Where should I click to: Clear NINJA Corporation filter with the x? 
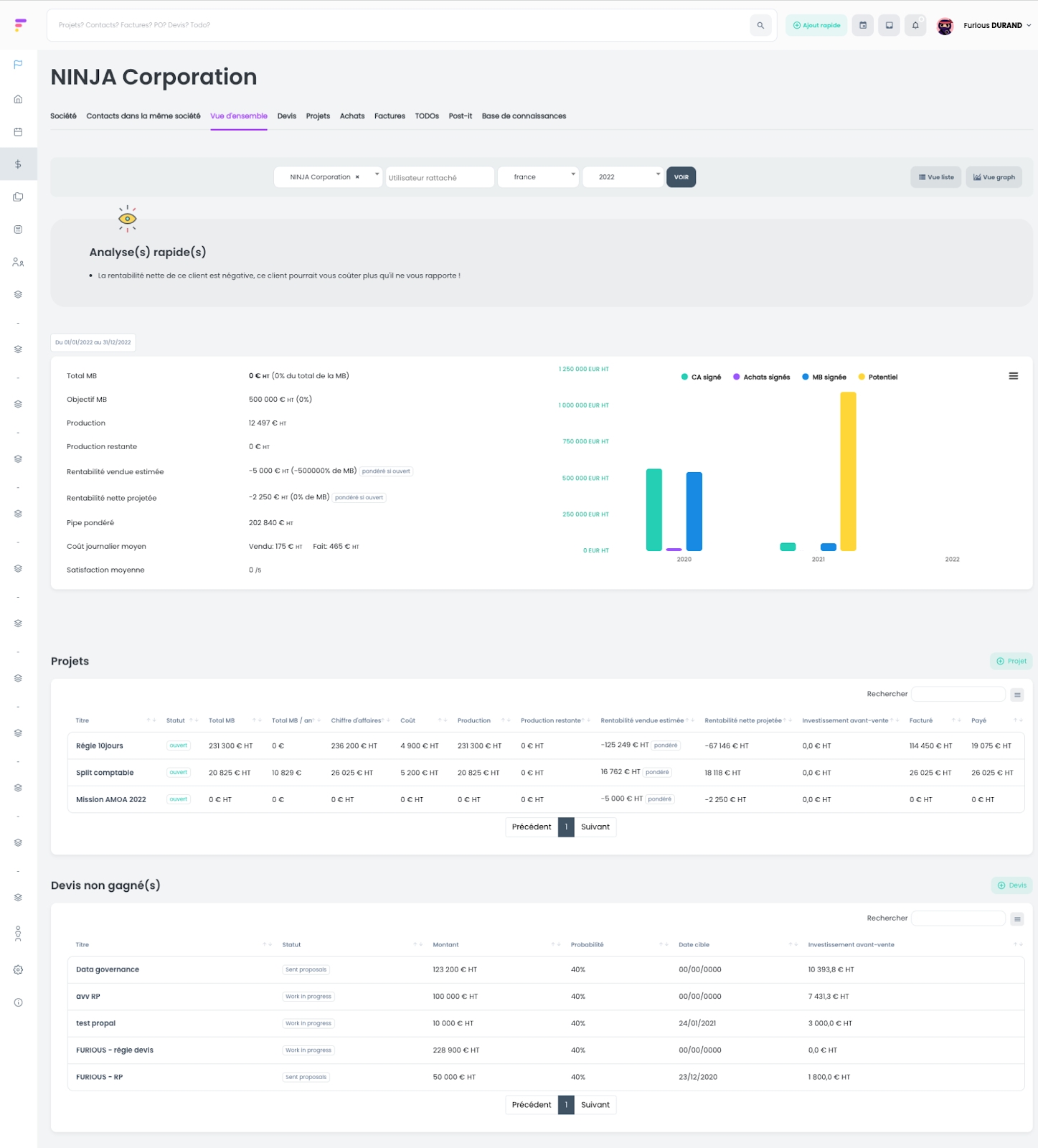click(357, 177)
